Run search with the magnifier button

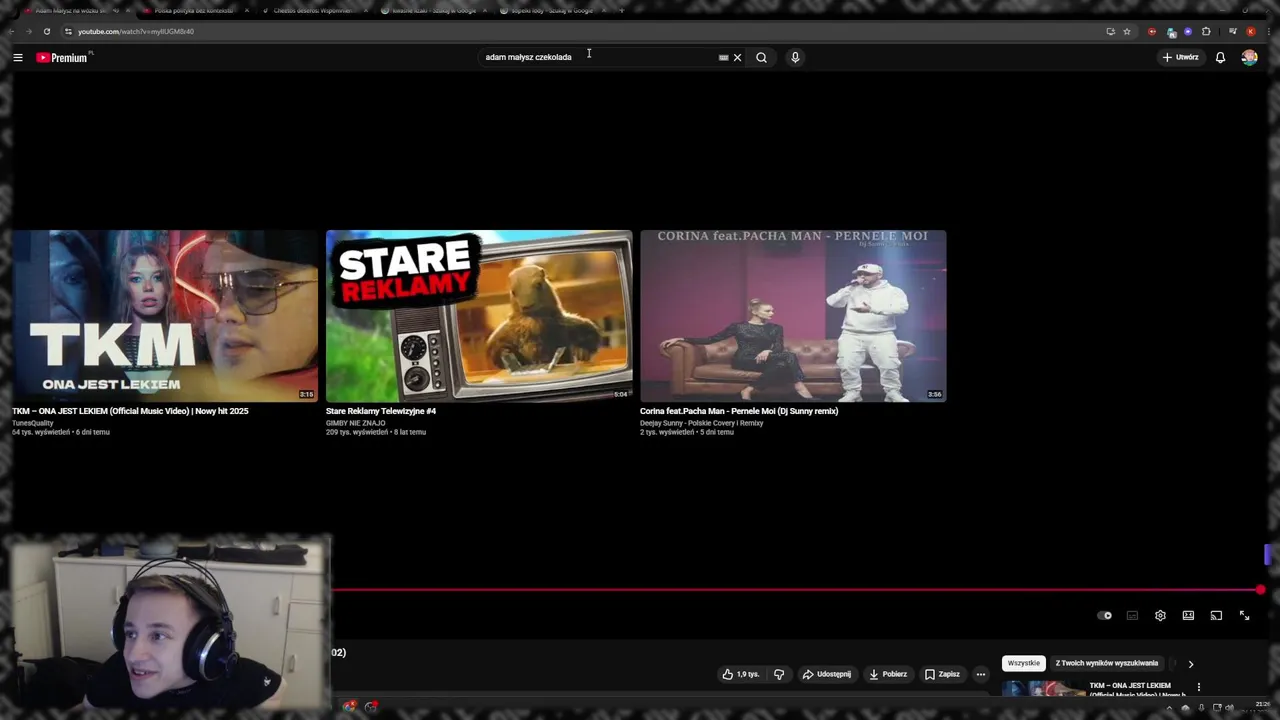(x=761, y=57)
